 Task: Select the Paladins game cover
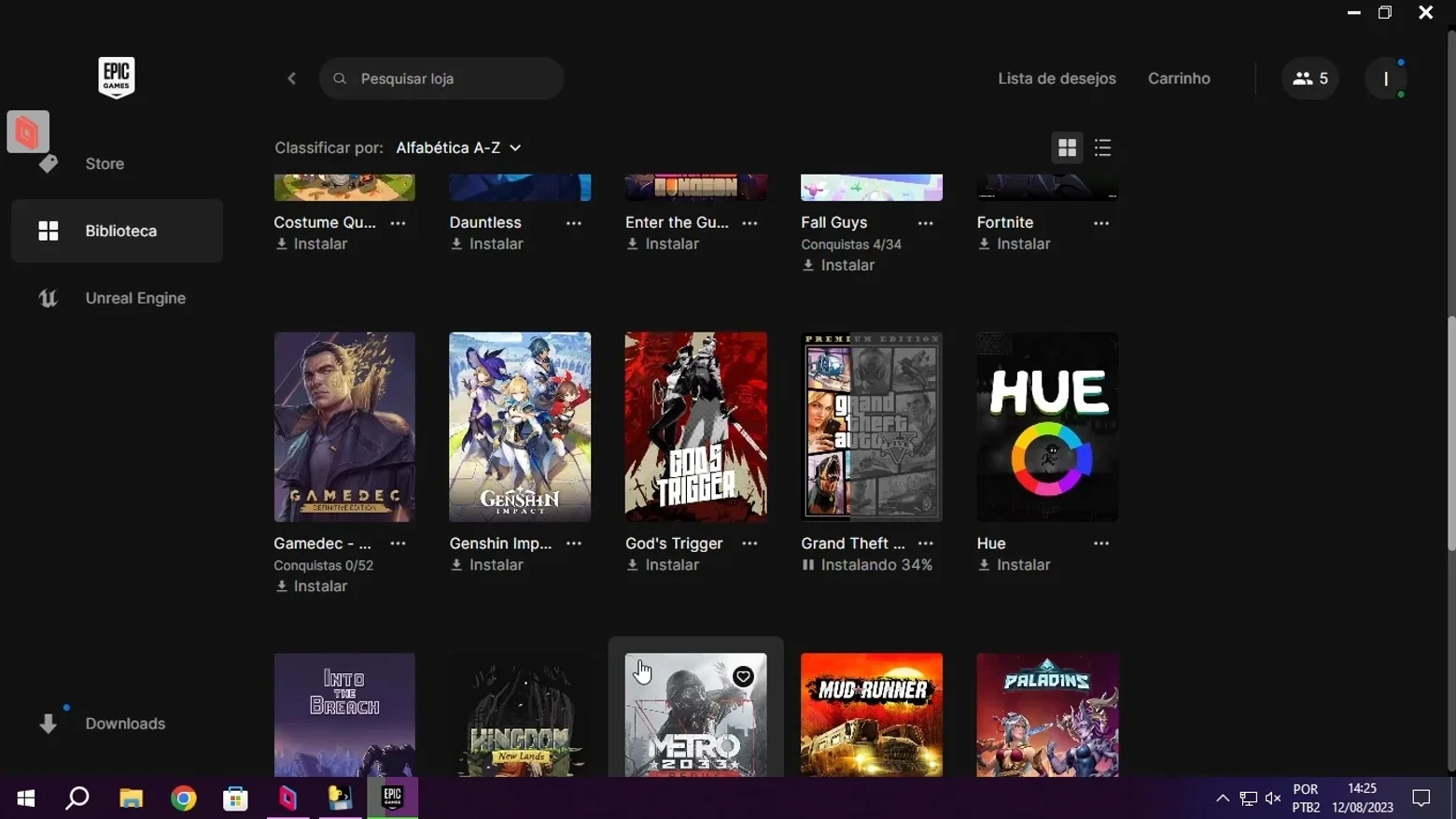pos(1047,714)
